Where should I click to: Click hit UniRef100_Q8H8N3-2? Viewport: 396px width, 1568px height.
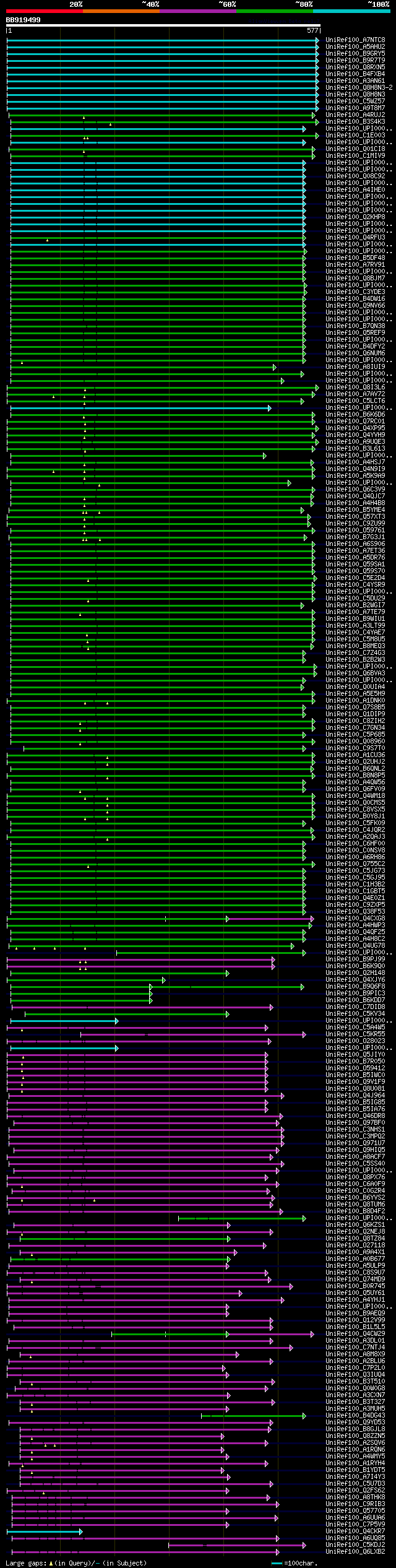pos(359,87)
